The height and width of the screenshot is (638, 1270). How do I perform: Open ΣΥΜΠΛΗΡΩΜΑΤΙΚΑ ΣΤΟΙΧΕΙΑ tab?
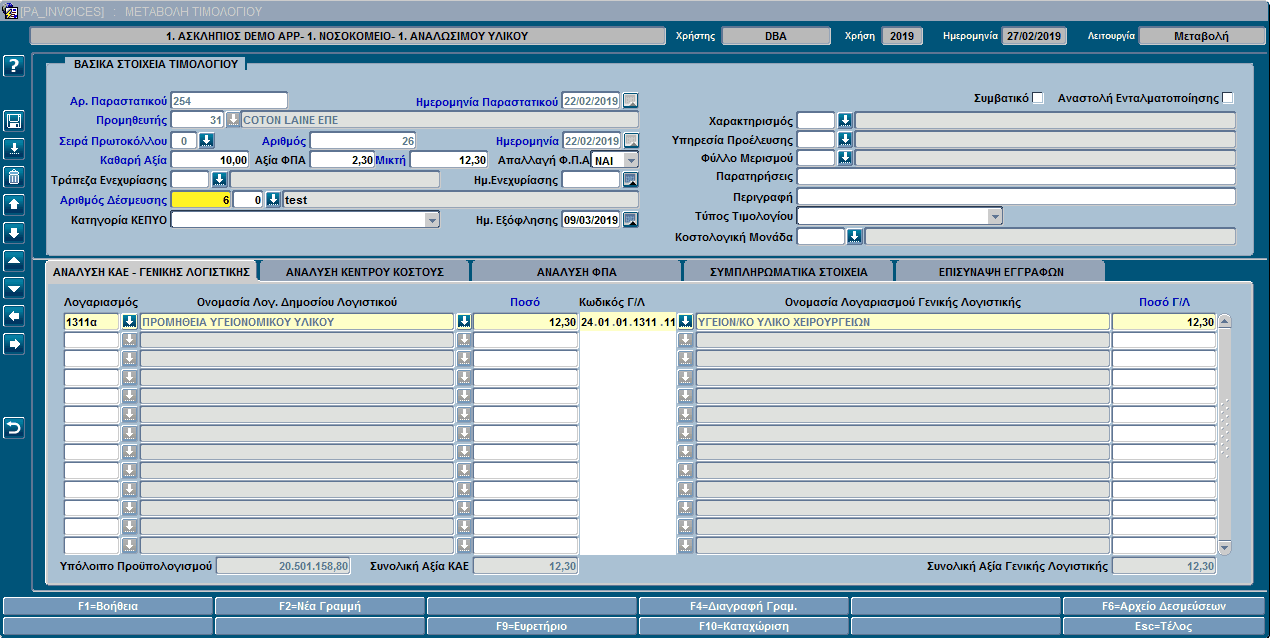tap(789, 271)
